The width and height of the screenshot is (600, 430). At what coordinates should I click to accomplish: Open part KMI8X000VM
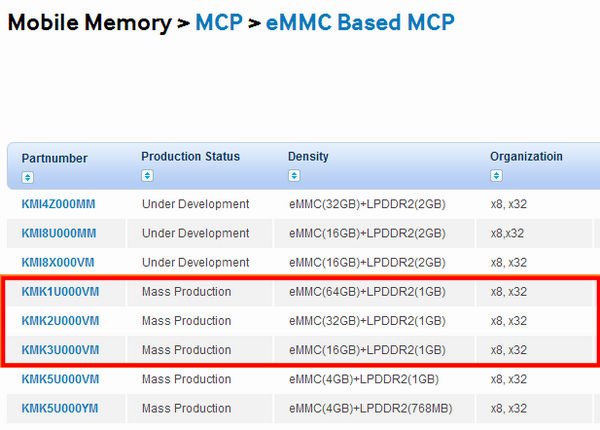58,262
